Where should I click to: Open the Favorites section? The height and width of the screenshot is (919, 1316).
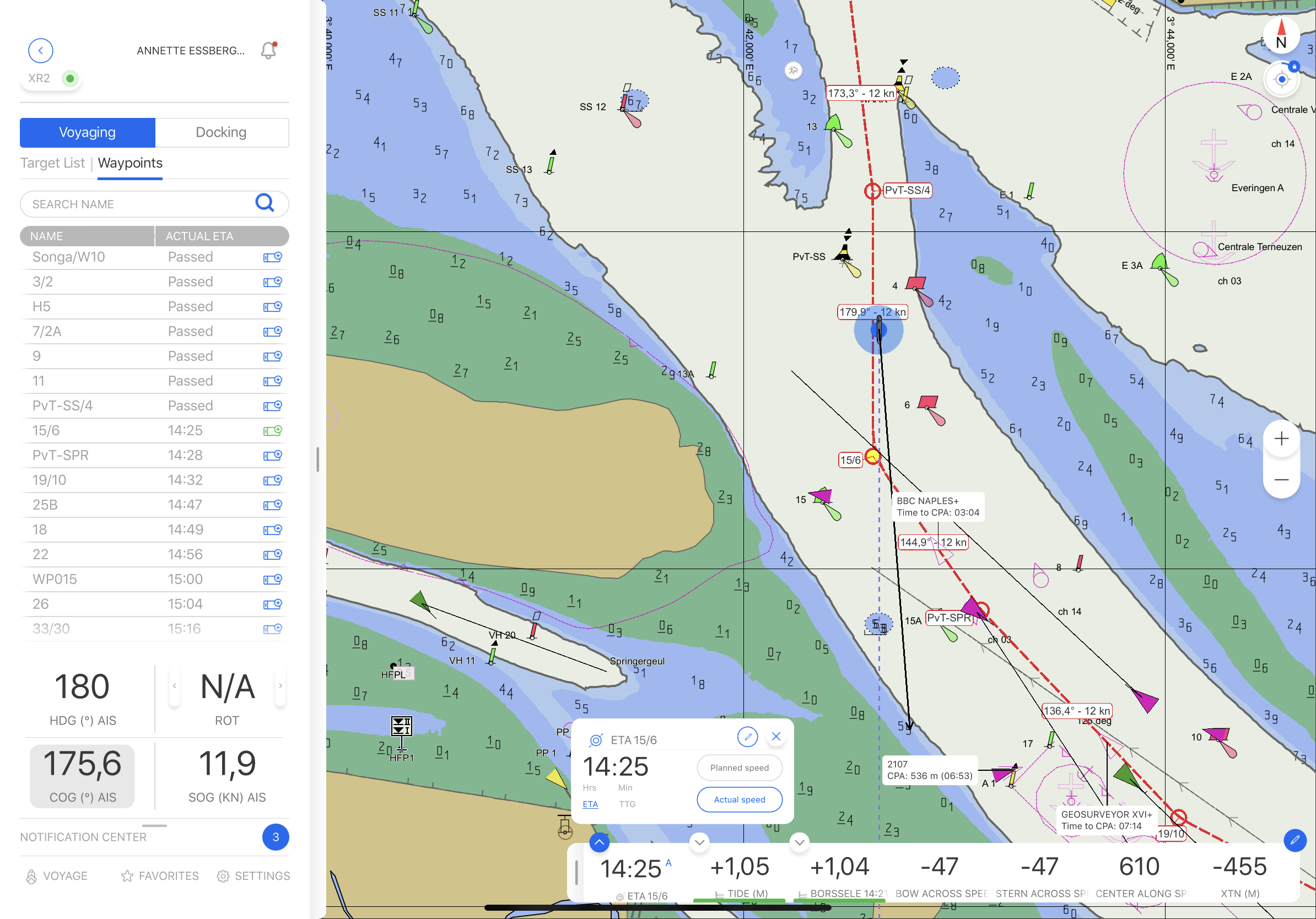(x=160, y=876)
